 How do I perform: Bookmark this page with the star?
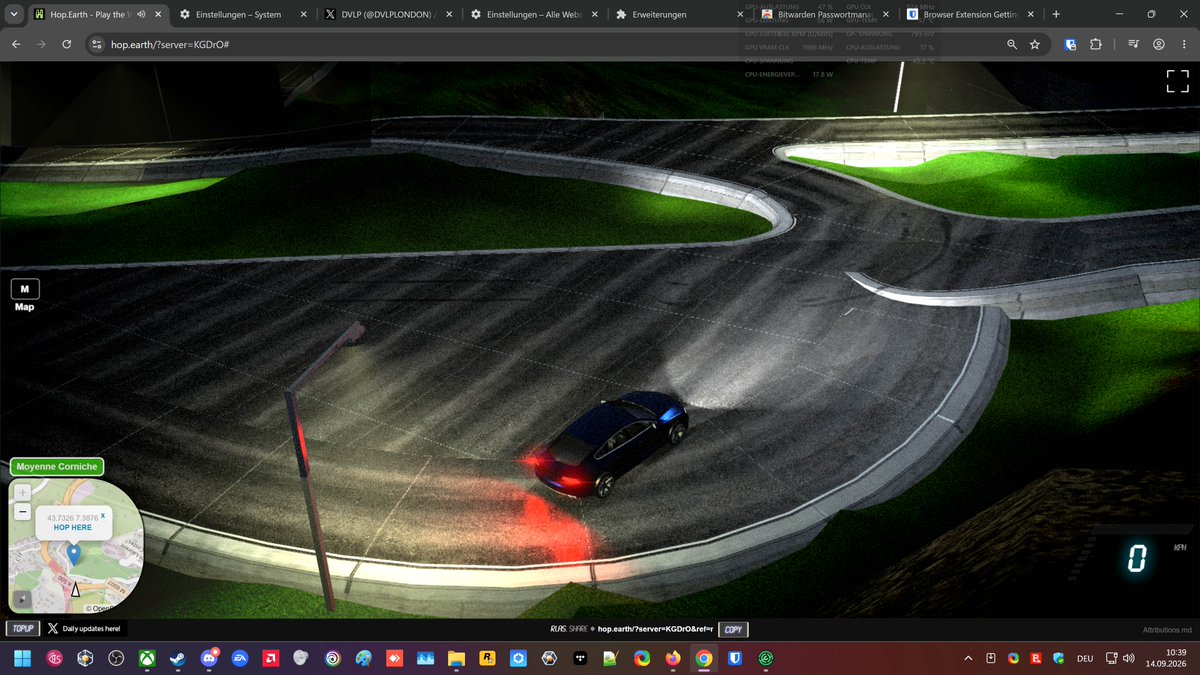(x=1035, y=45)
